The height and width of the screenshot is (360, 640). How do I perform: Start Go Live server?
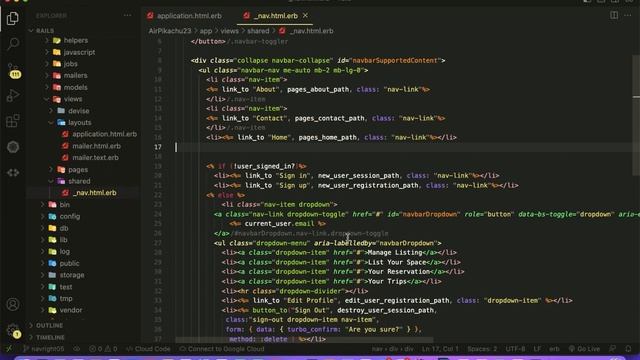(584, 349)
